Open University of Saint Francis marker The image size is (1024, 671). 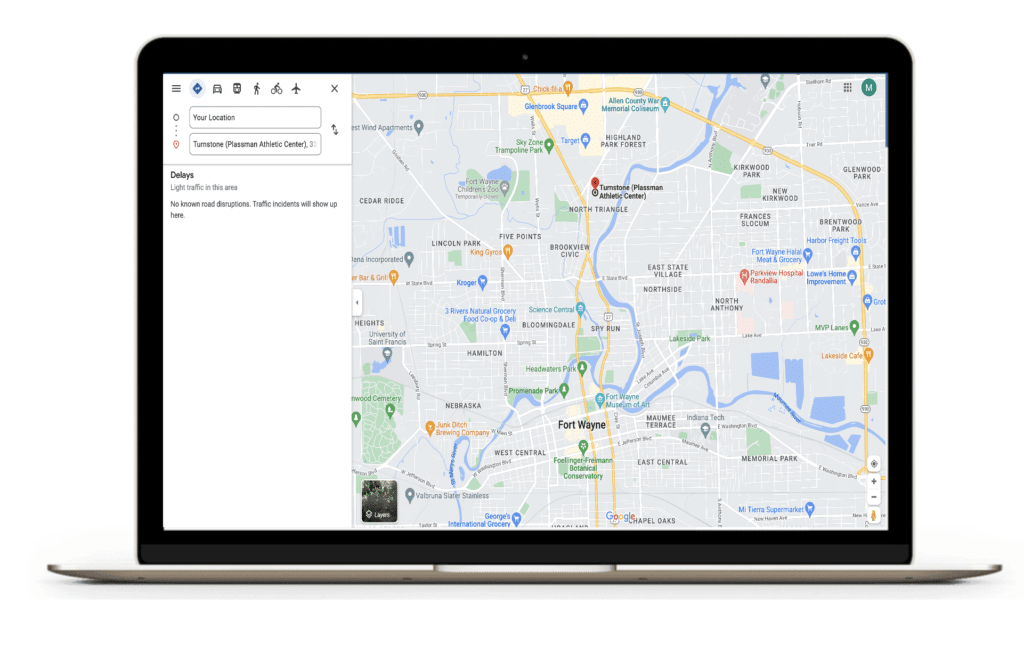pos(387,354)
